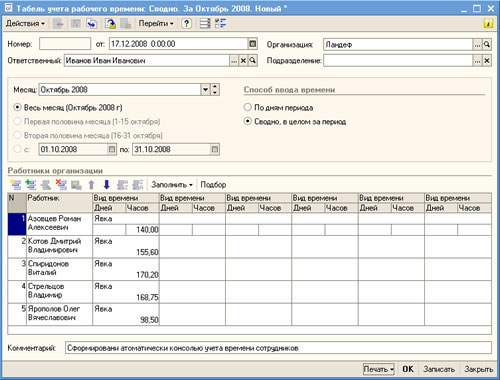
Task: Click the yellow info icon at toolbar's right end
Action: click(x=488, y=24)
